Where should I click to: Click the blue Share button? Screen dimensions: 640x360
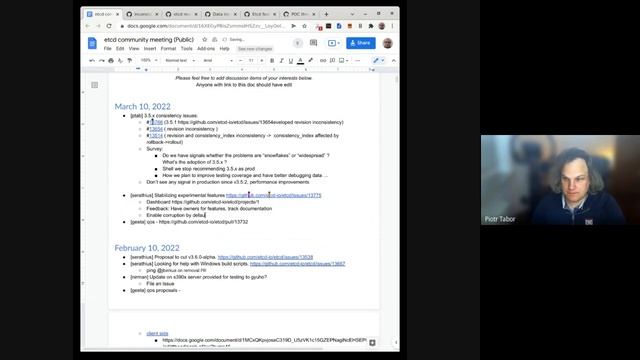click(x=361, y=43)
